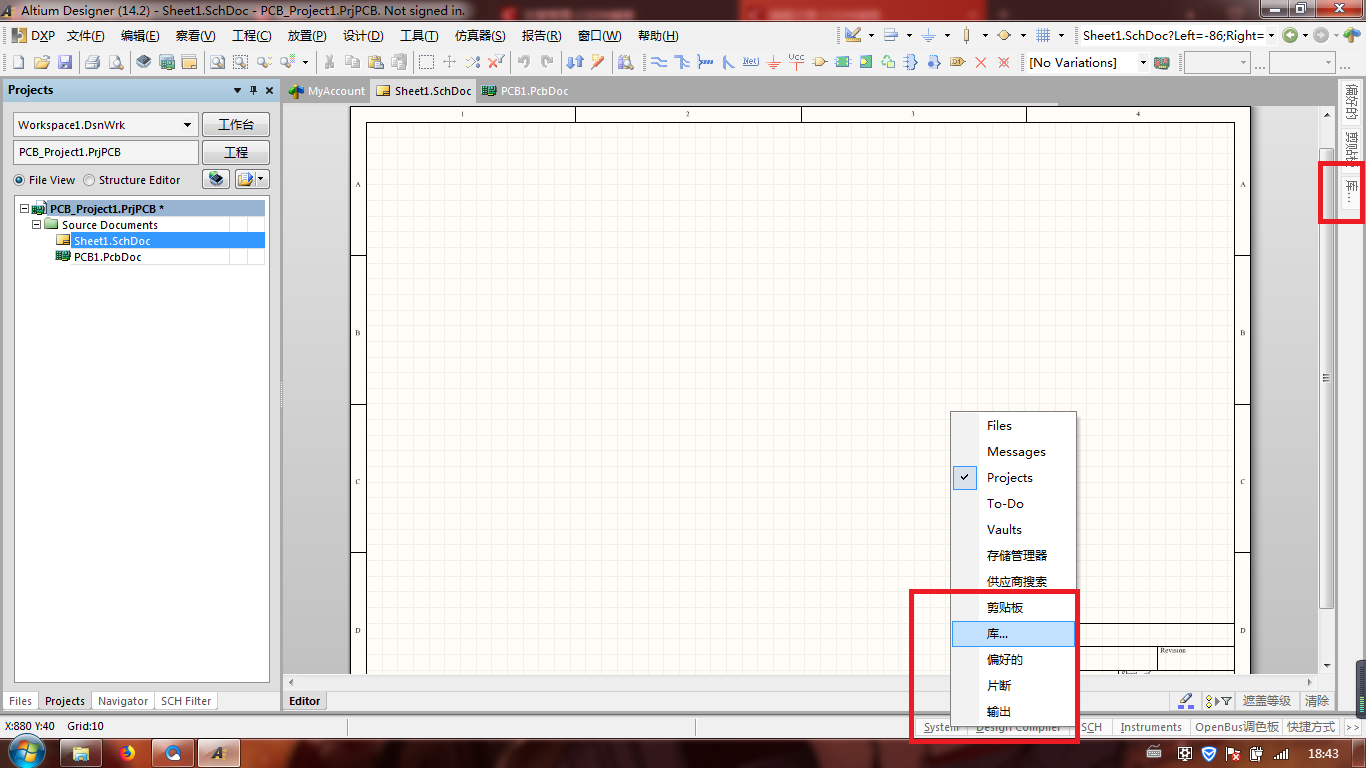Open the No Variations dropdown
This screenshot has width=1366, height=768.
[x=1142, y=62]
